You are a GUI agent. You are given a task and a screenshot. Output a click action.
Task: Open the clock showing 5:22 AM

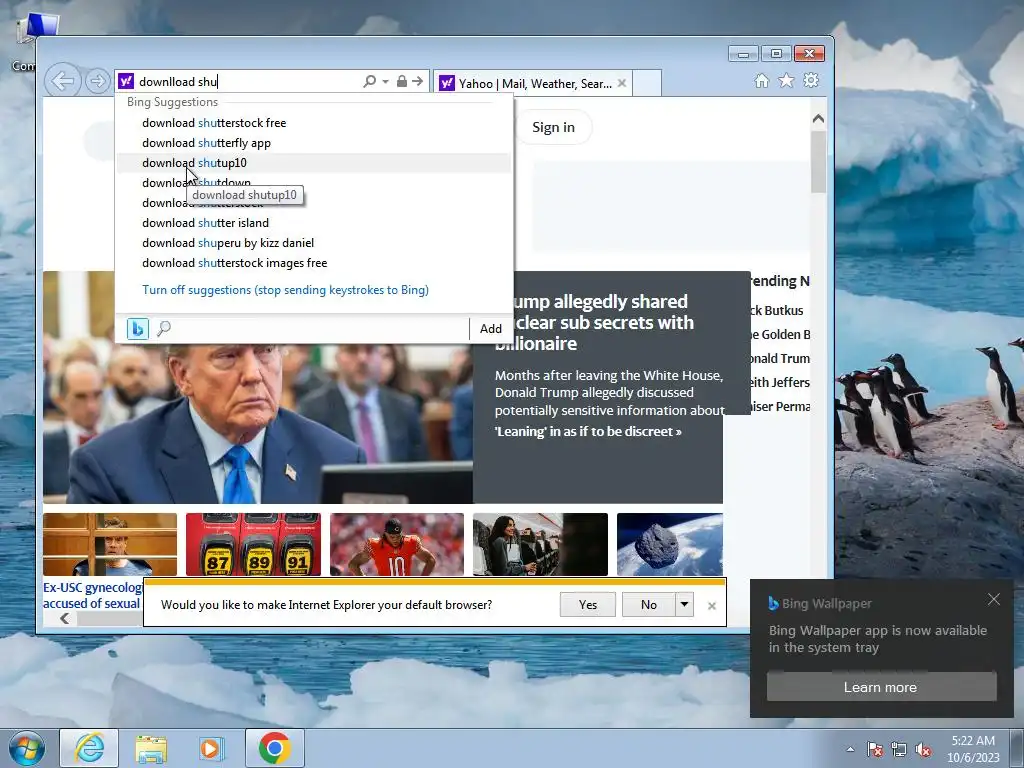pyautogui.click(x=973, y=749)
